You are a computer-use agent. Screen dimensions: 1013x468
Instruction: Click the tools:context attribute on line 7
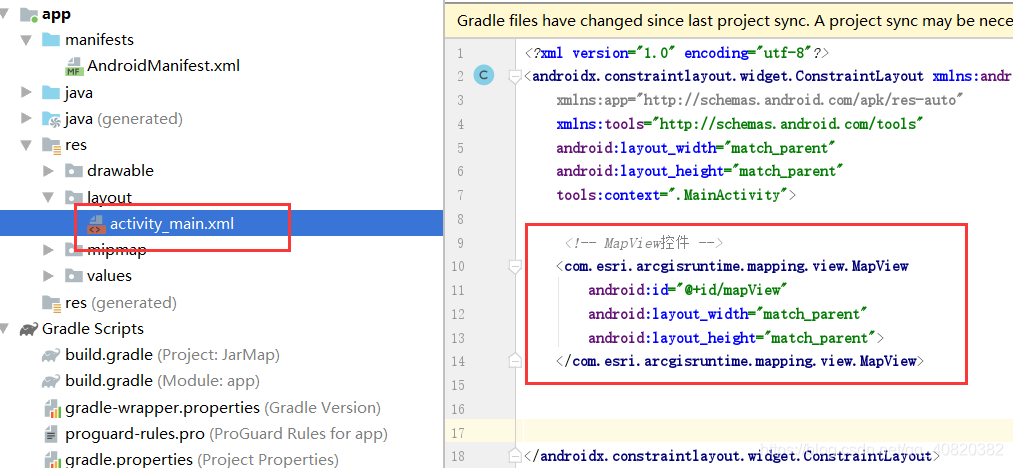click(x=676, y=195)
